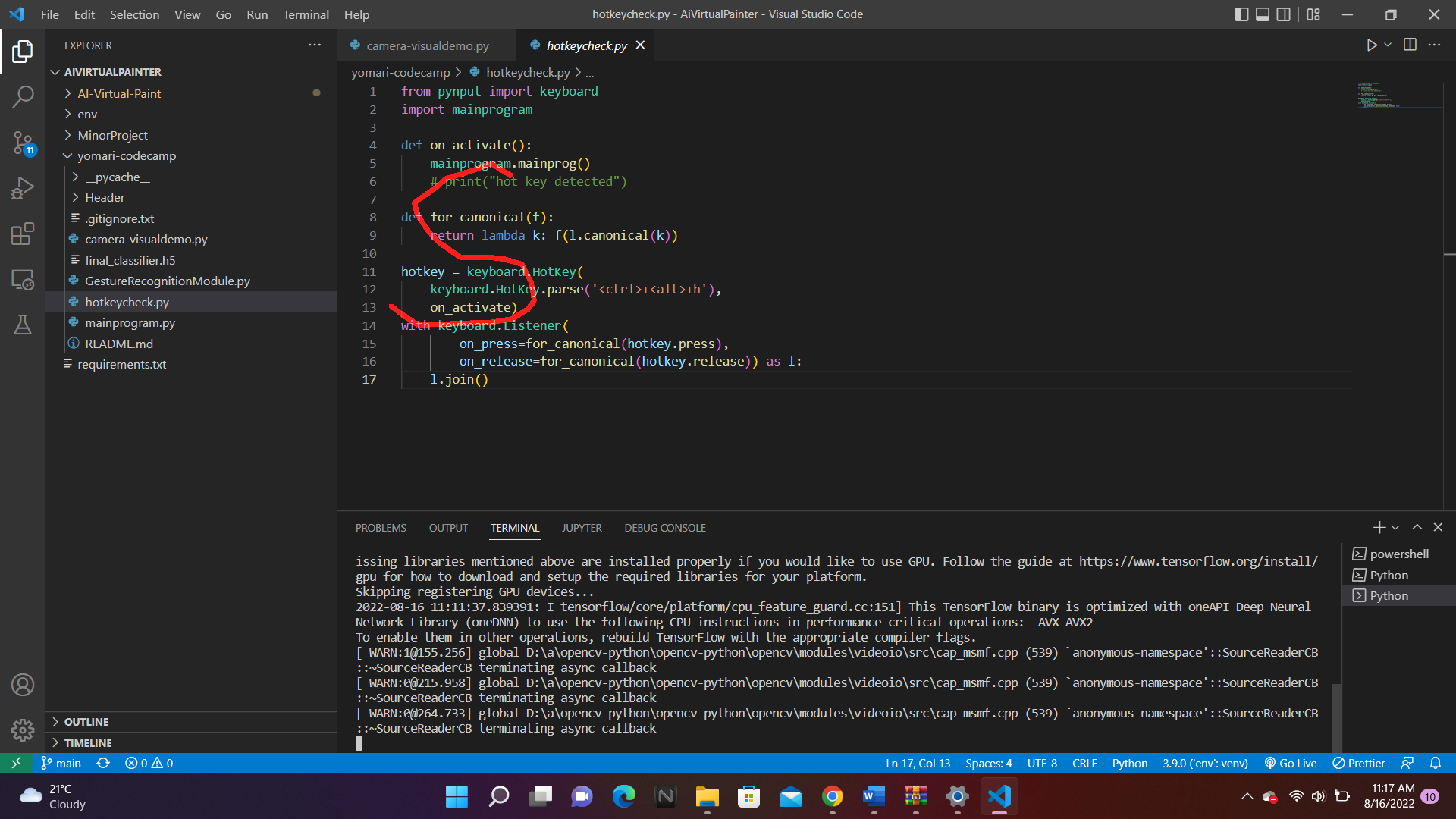
Task: Switch to the OUTPUT panel tab
Action: tap(448, 528)
